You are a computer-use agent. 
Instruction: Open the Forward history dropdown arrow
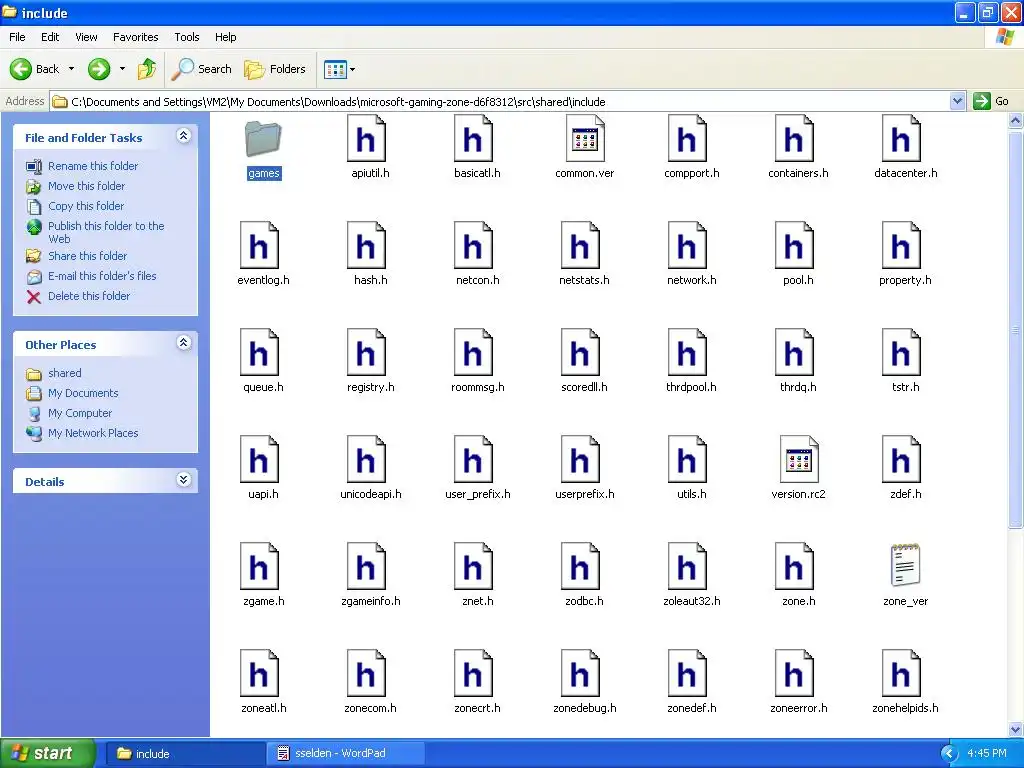click(x=122, y=69)
